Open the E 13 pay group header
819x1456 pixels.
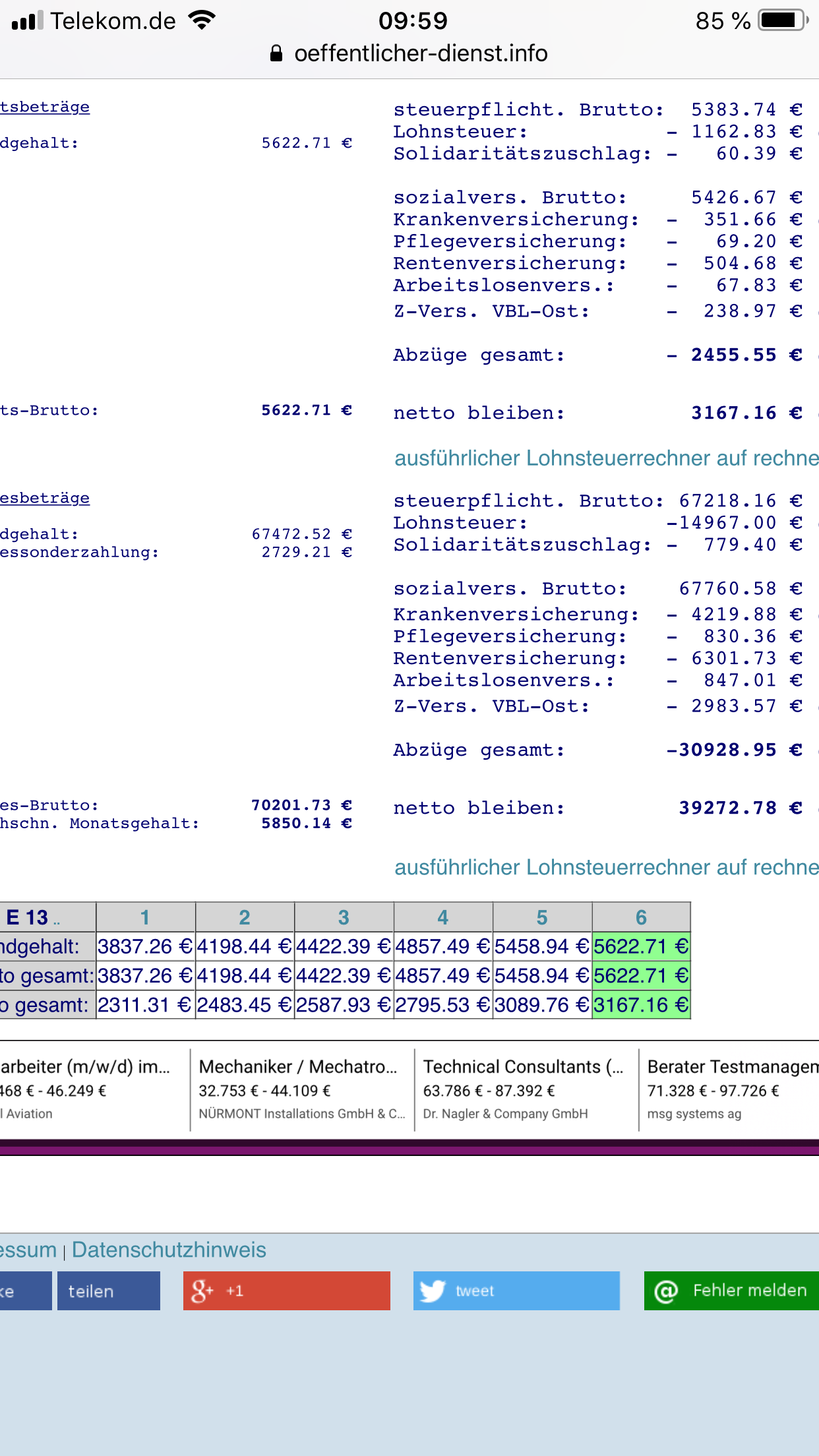point(28,917)
